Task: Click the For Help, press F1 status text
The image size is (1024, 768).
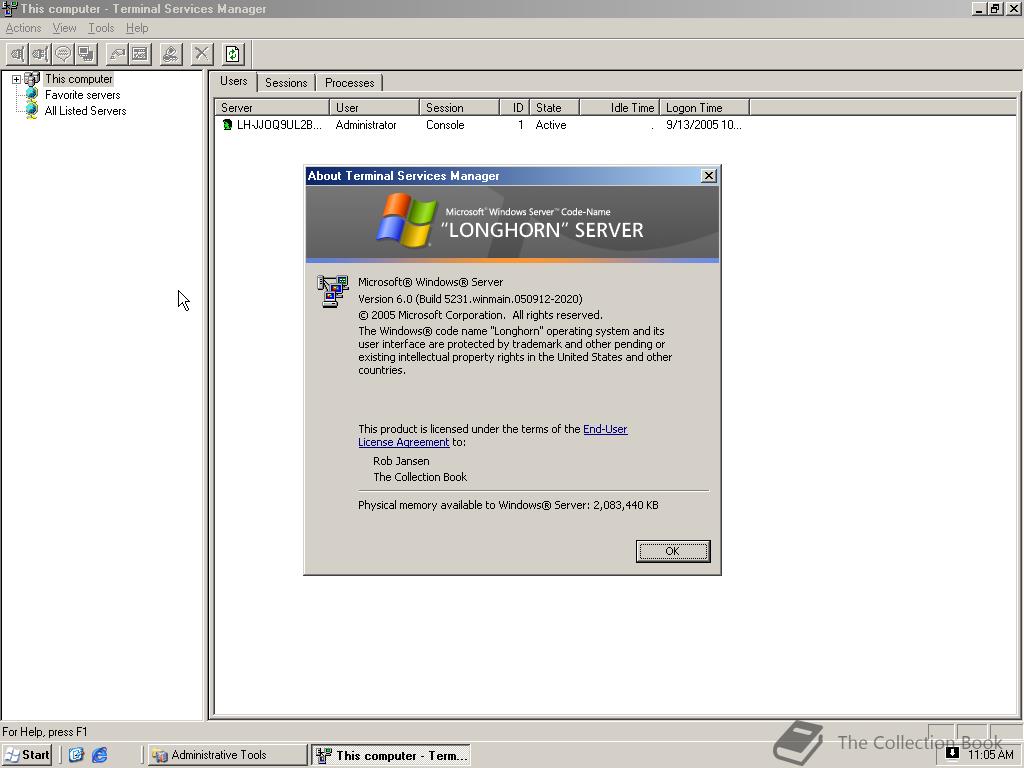Action: [x=44, y=731]
